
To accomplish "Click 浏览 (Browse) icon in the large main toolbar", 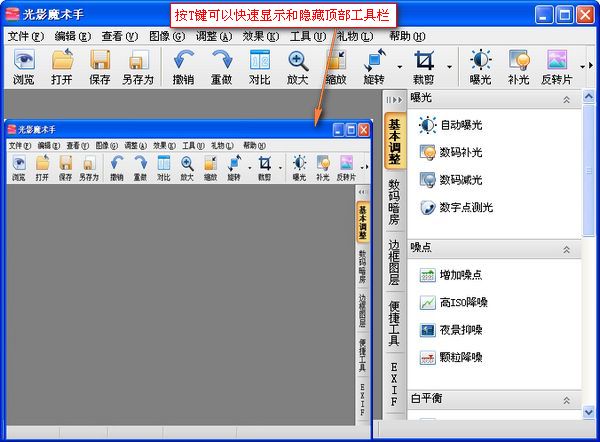I will [23, 66].
